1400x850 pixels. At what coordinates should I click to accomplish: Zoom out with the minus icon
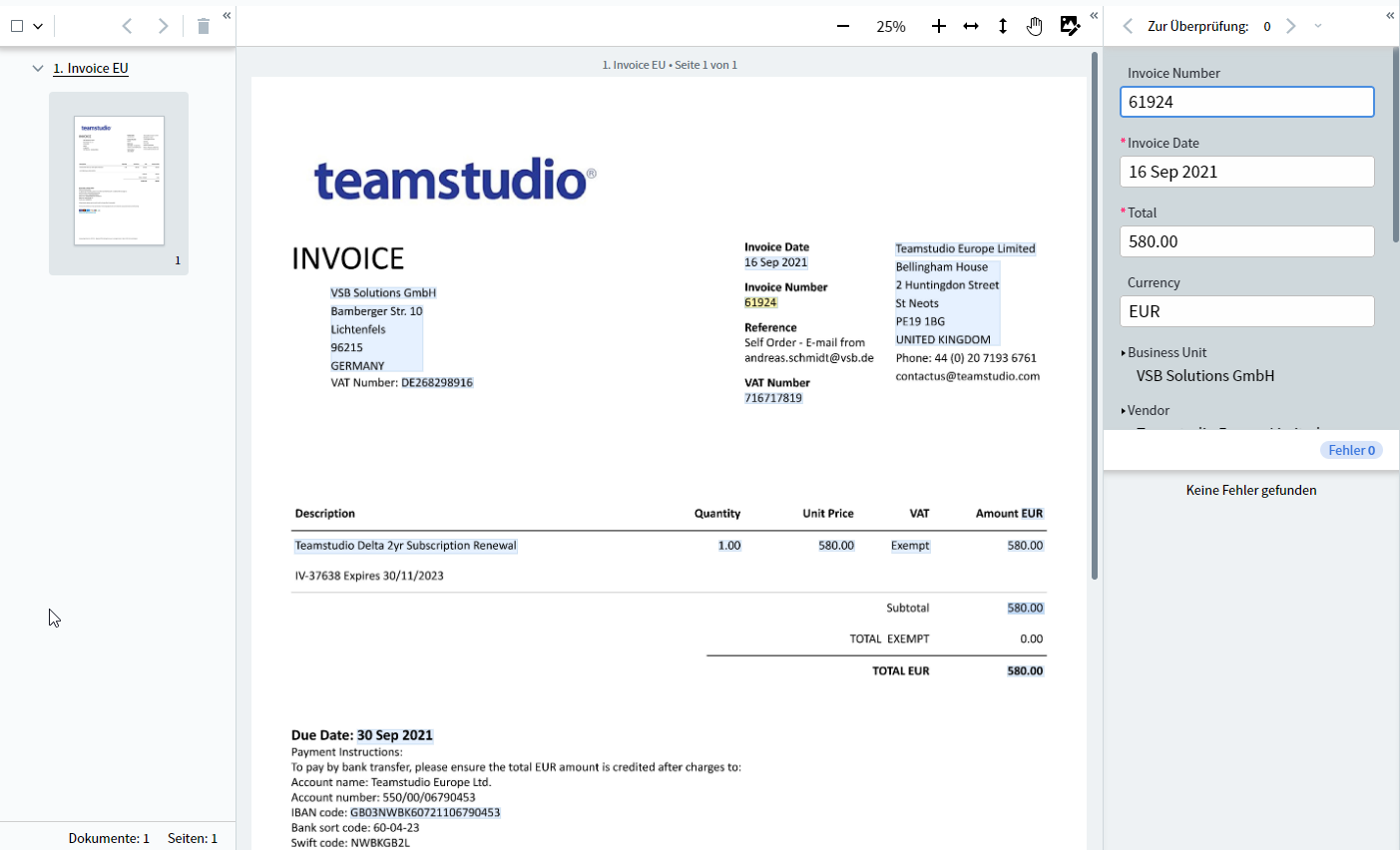[843, 26]
